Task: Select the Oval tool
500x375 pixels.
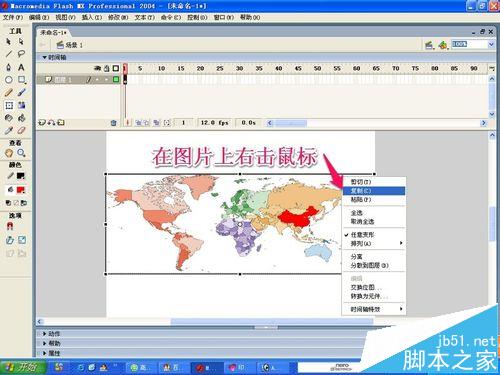Action: point(9,80)
